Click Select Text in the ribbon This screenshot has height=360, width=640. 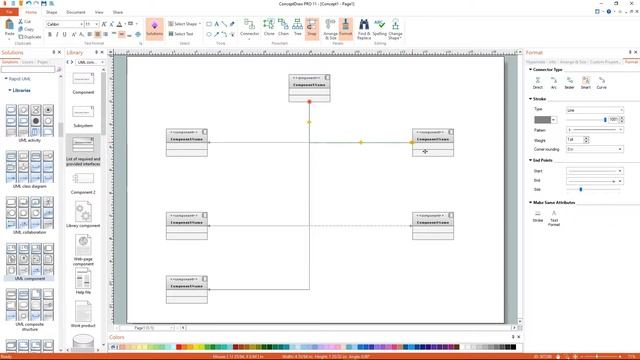[x=181, y=34]
